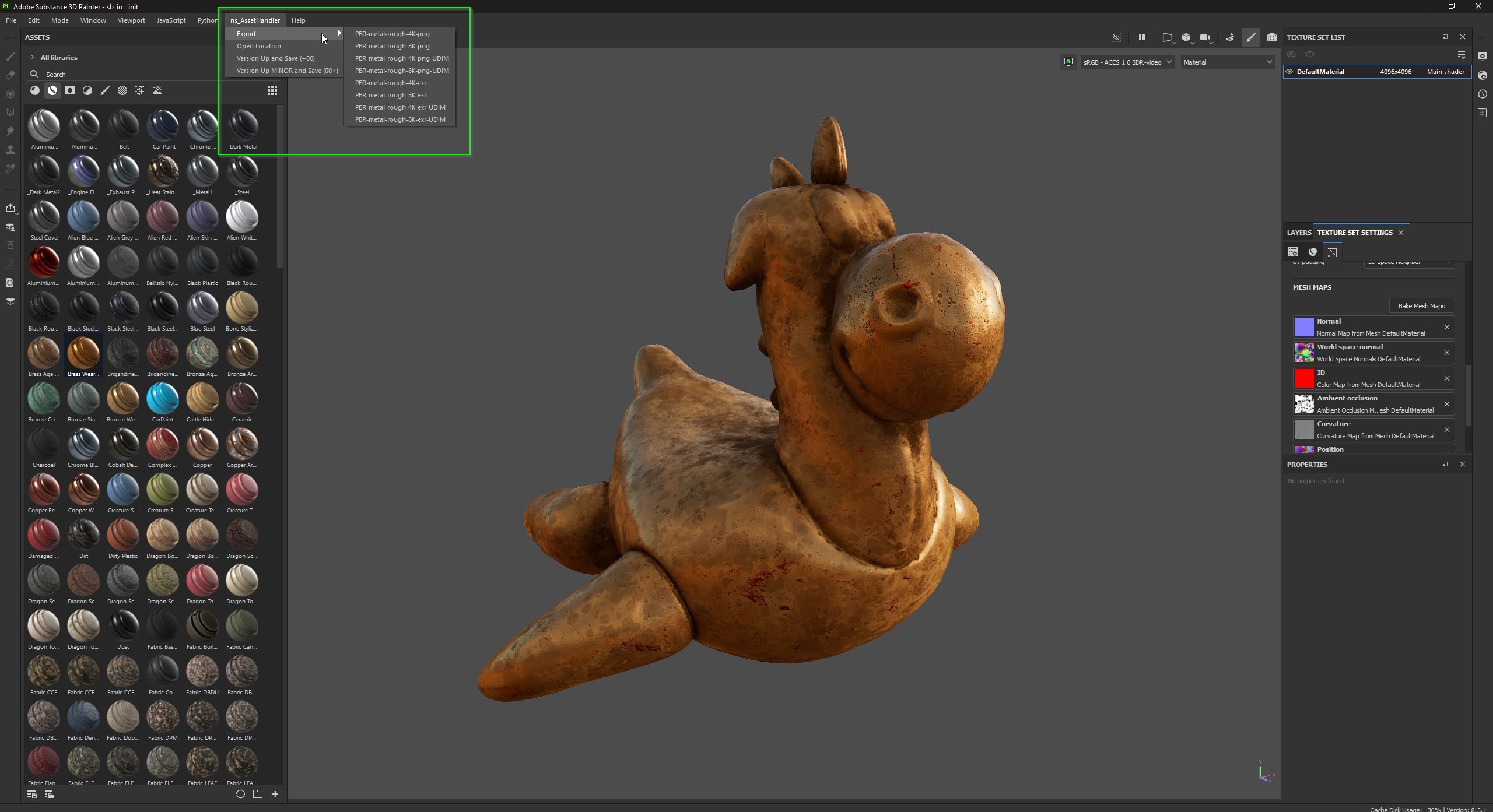Filter assets by environment maps icon
Image resolution: width=1493 pixels, height=812 pixels.
pyautogui.click(x=157, y=90)
